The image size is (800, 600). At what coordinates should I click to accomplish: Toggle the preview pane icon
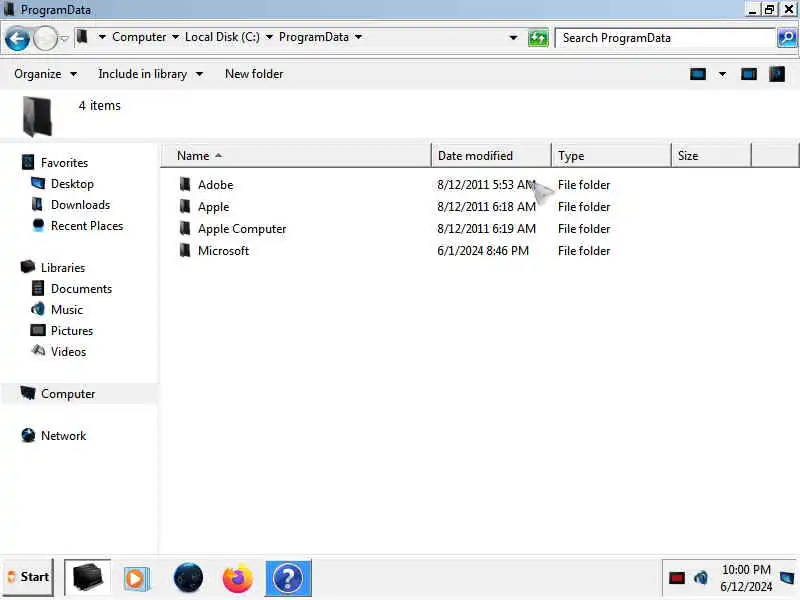click(748, 74)
